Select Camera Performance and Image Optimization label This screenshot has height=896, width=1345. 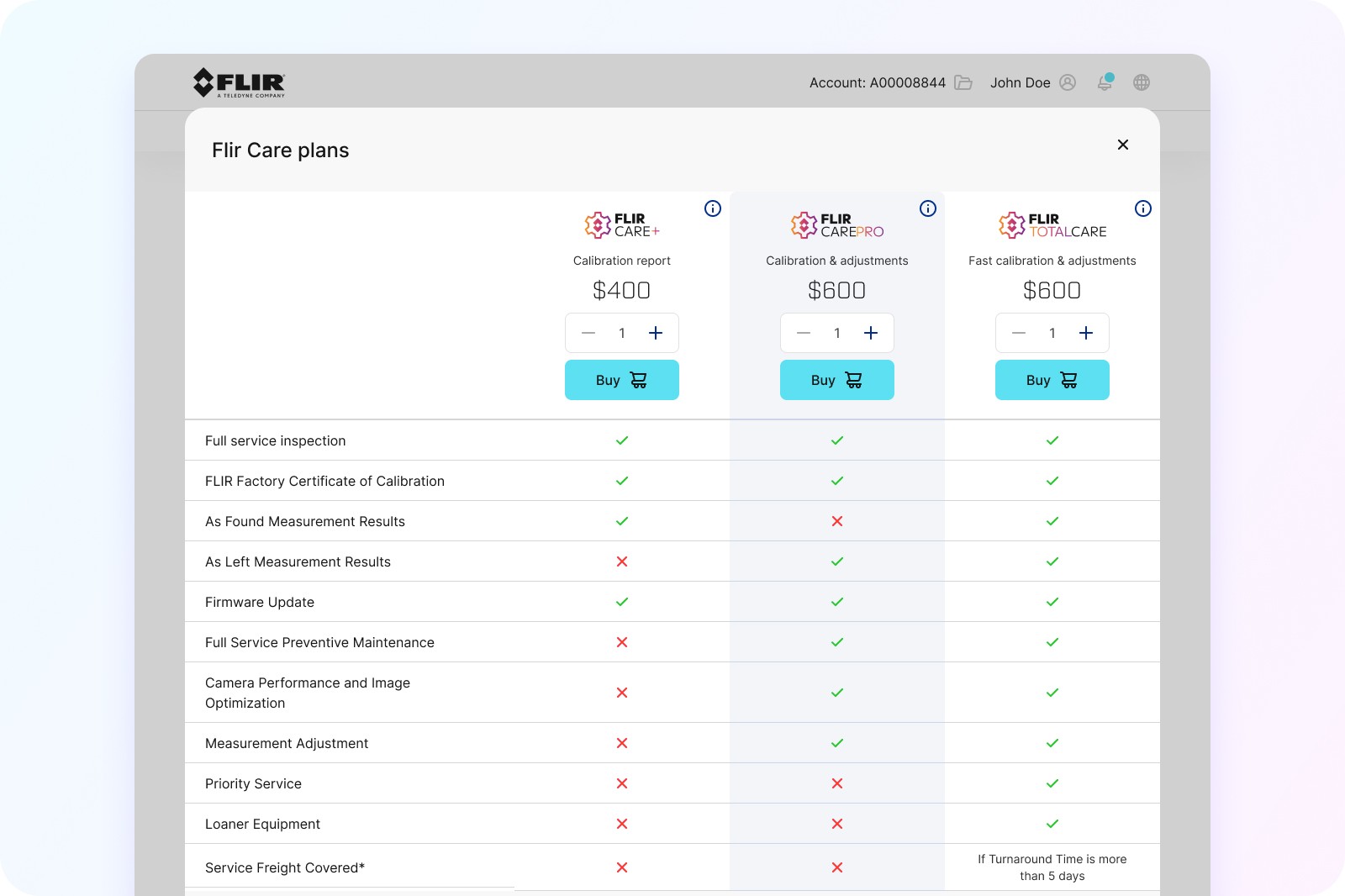point(308,693)
